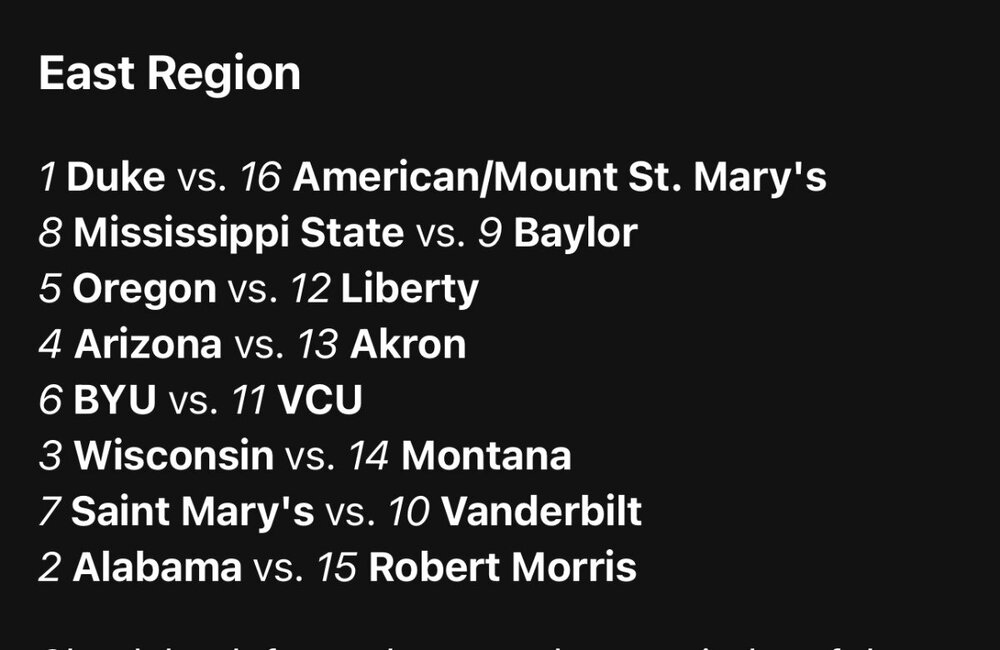
Task: Open the Duke team link
Action: [x=116, y=178]
